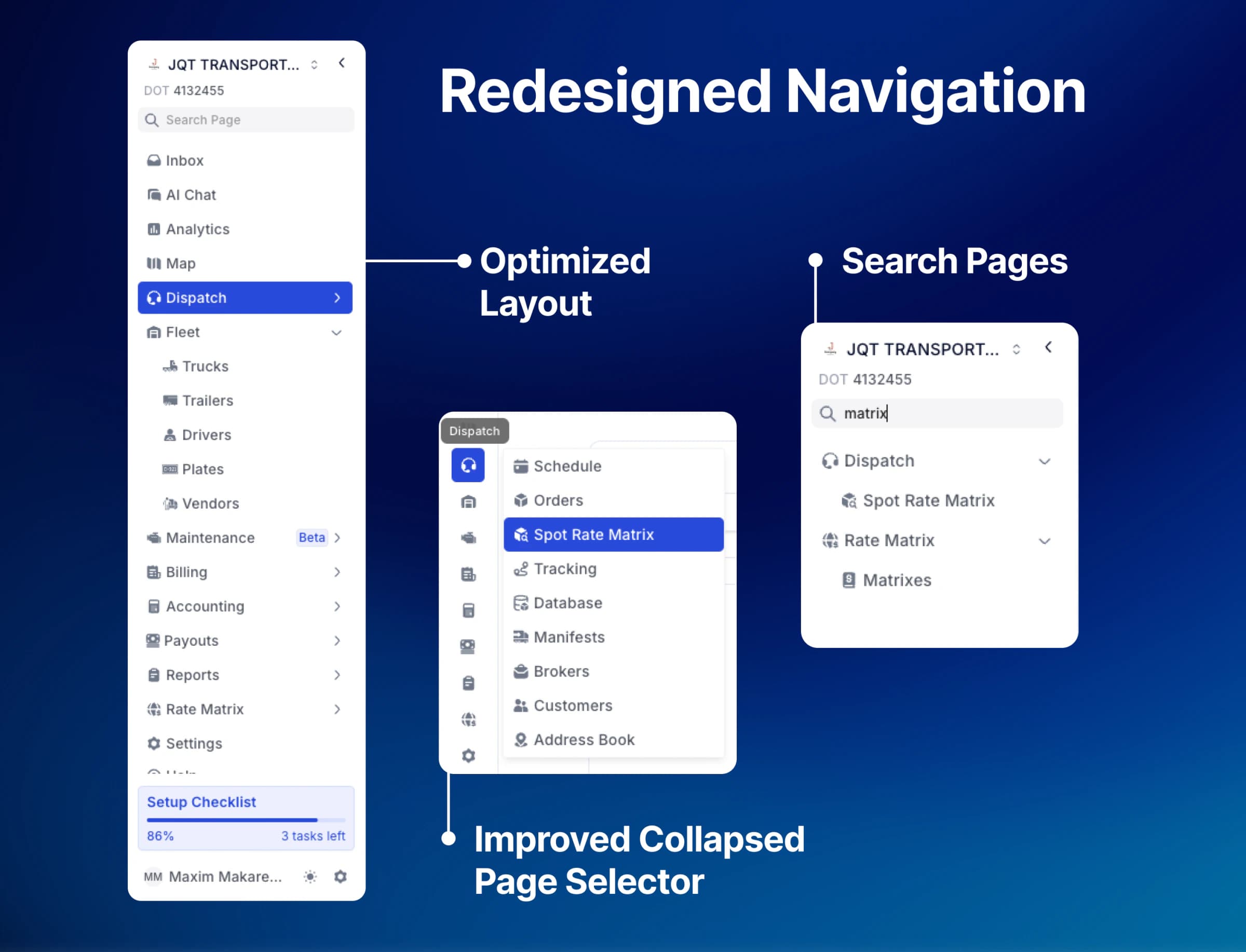
Task: Expand the Billing chevron
Action: (x=337, y=573)
